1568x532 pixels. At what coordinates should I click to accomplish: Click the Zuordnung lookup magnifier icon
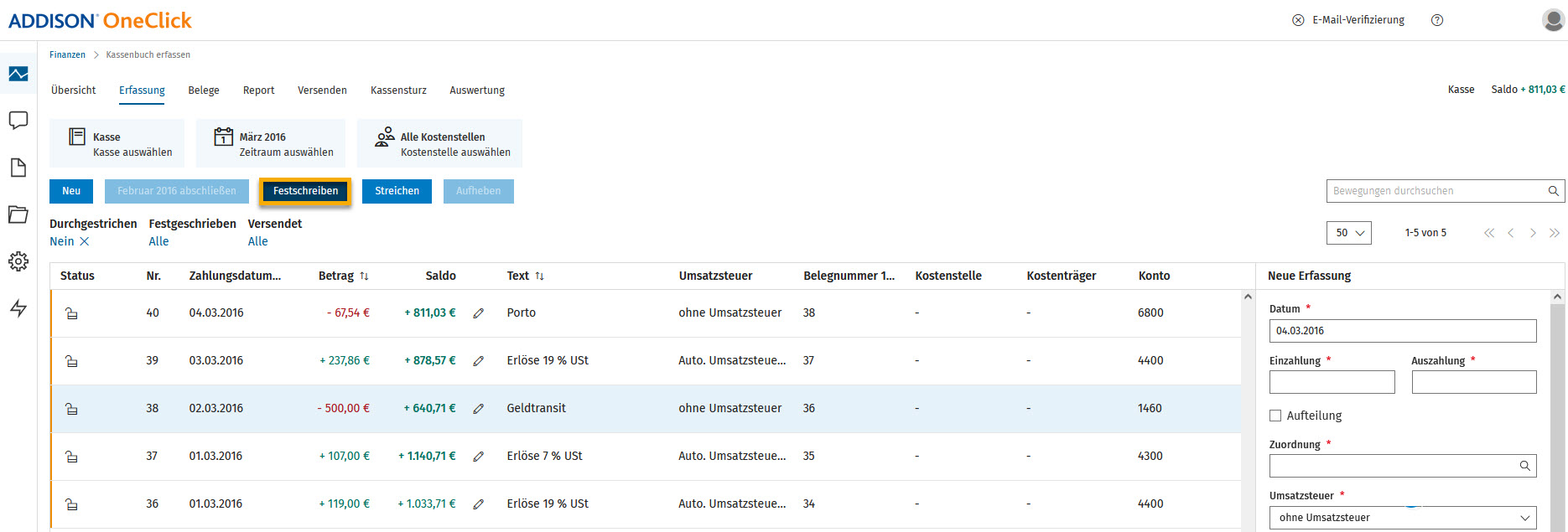coord(1525,466)
